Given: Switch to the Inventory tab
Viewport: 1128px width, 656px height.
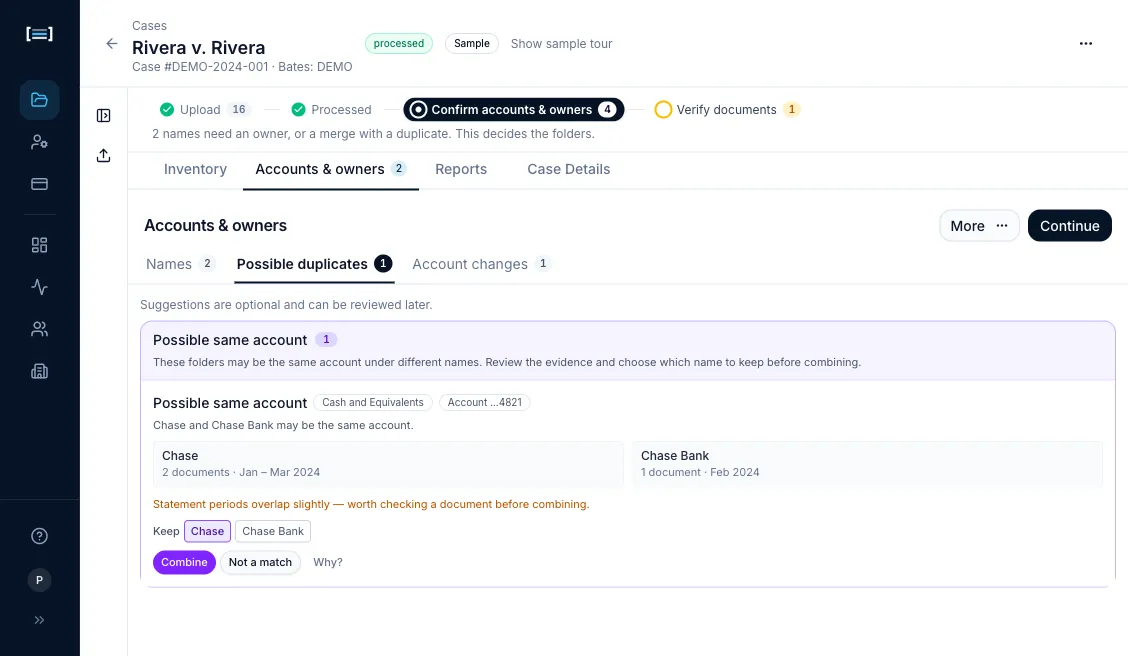Looking at the screenshot, I should (x=195, y=169).
